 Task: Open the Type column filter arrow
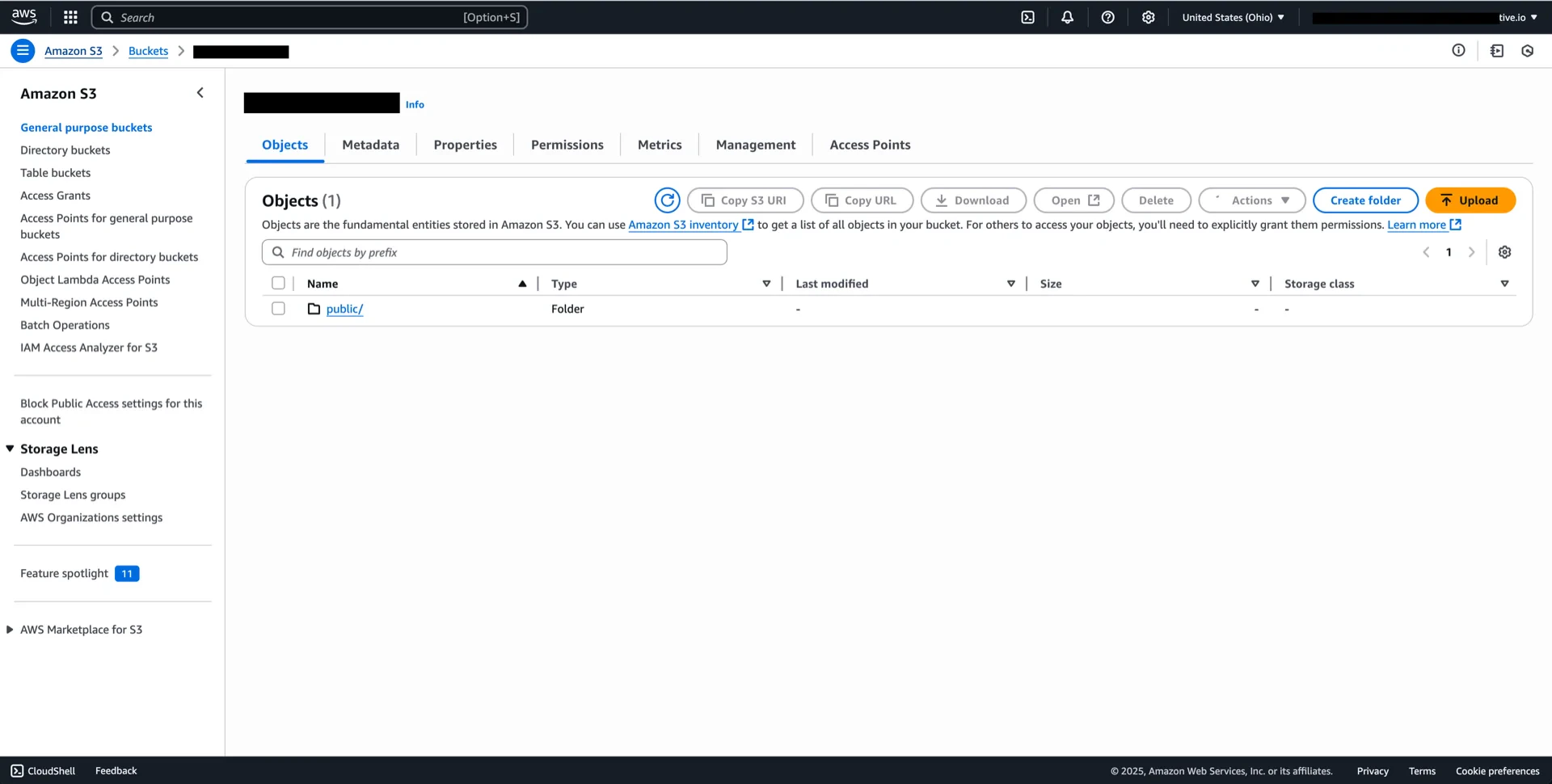coord(766,284)
